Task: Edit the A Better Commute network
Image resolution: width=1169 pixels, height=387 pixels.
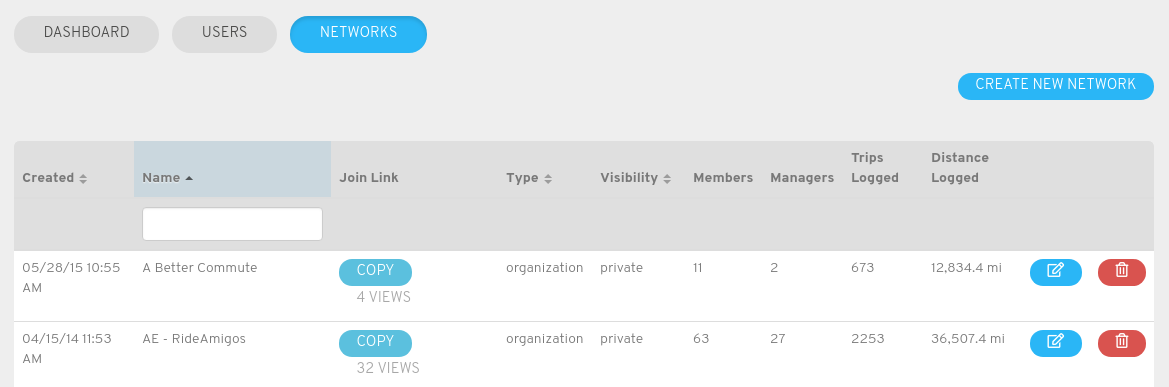Action: (x=1055, y=272)
